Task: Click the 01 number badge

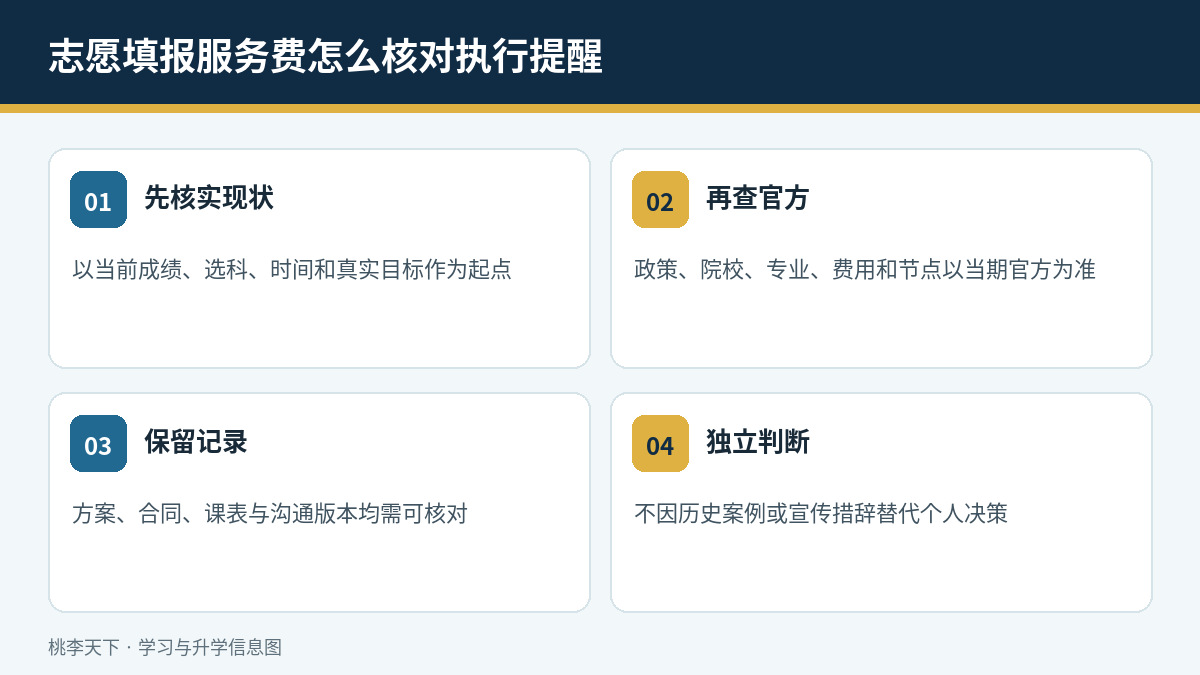Action: 98,200
